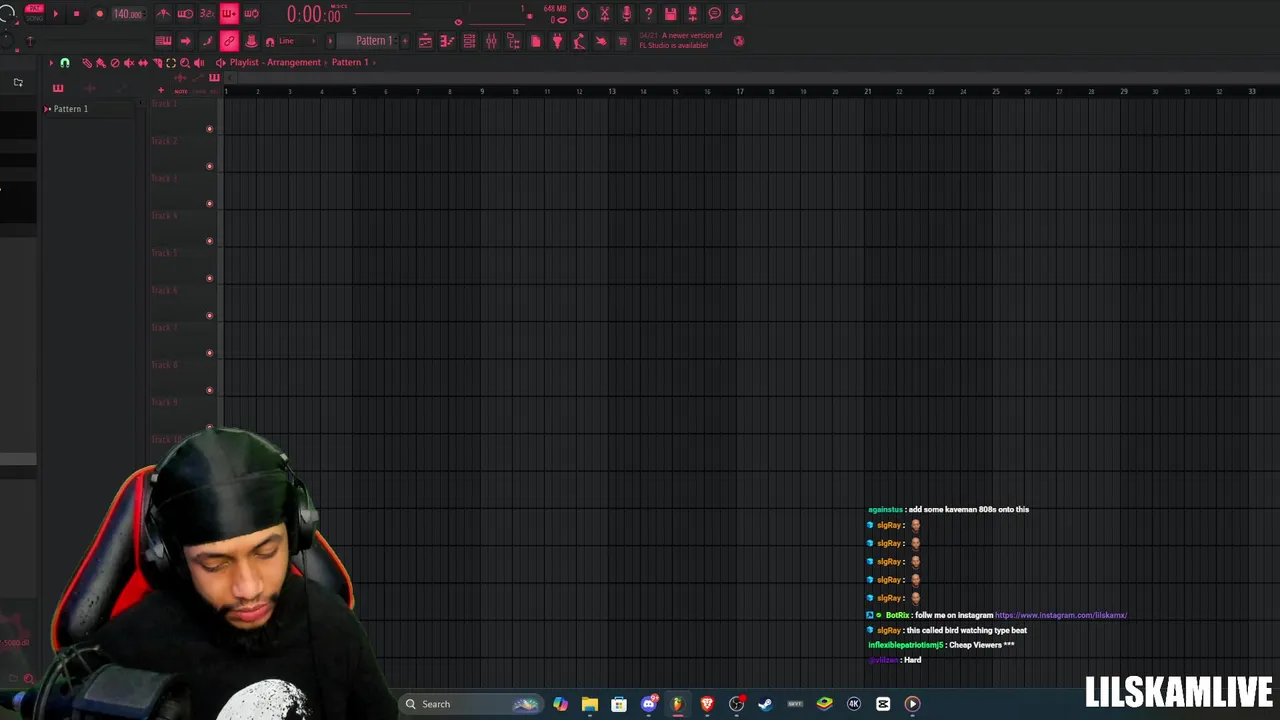This screenshot has width=1280, height=720.
Task: Click the main volume knob
Action: 8,13
